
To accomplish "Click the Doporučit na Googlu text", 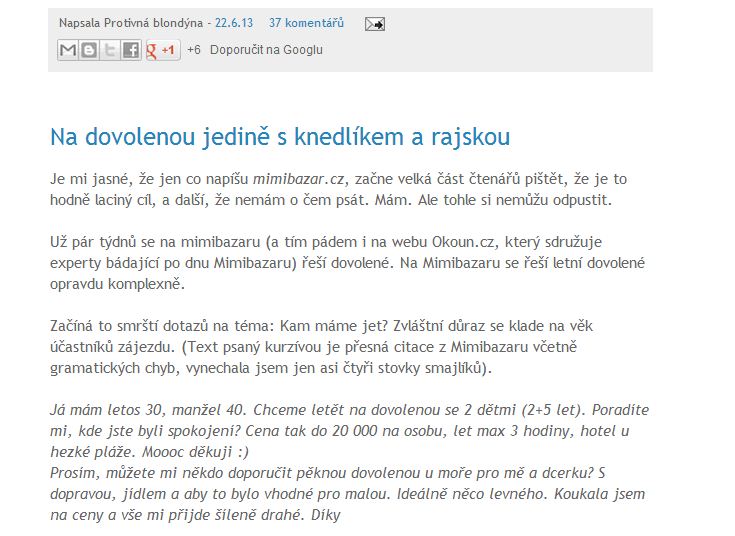I will click(266, 50).
